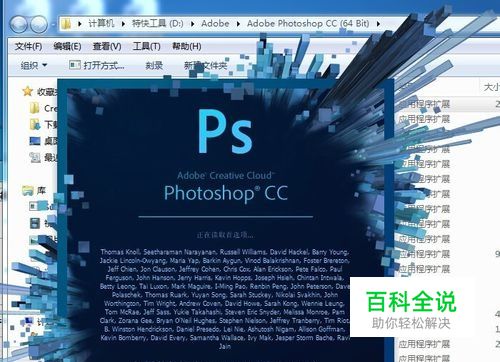The image size is (500, 362).
Task: Click 新建文件夹 toolbar button
Action: (206, 65)
